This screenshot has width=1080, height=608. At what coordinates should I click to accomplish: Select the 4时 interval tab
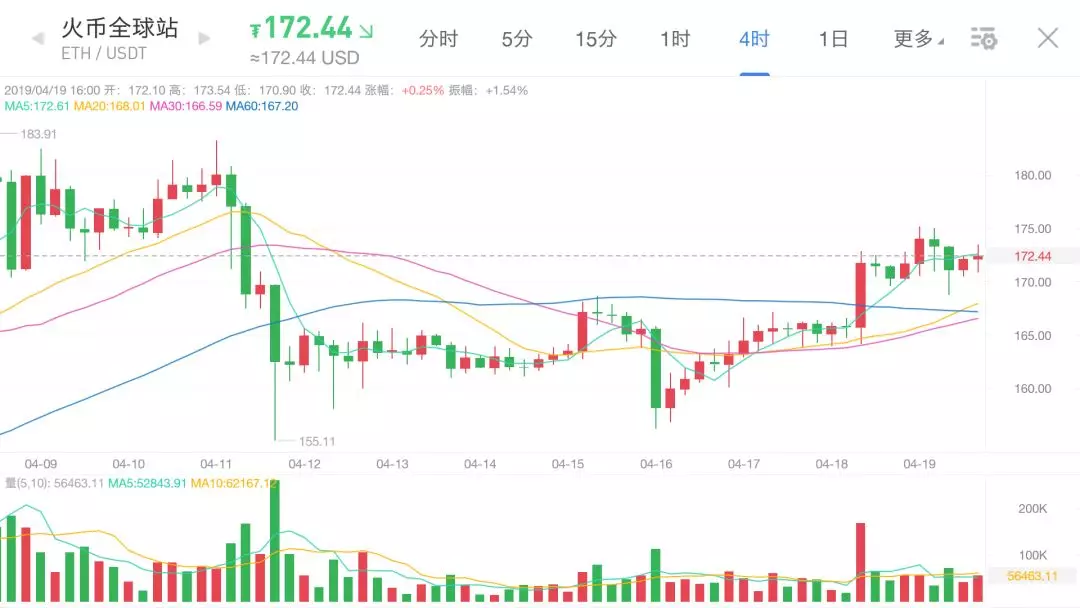point(754,39)
